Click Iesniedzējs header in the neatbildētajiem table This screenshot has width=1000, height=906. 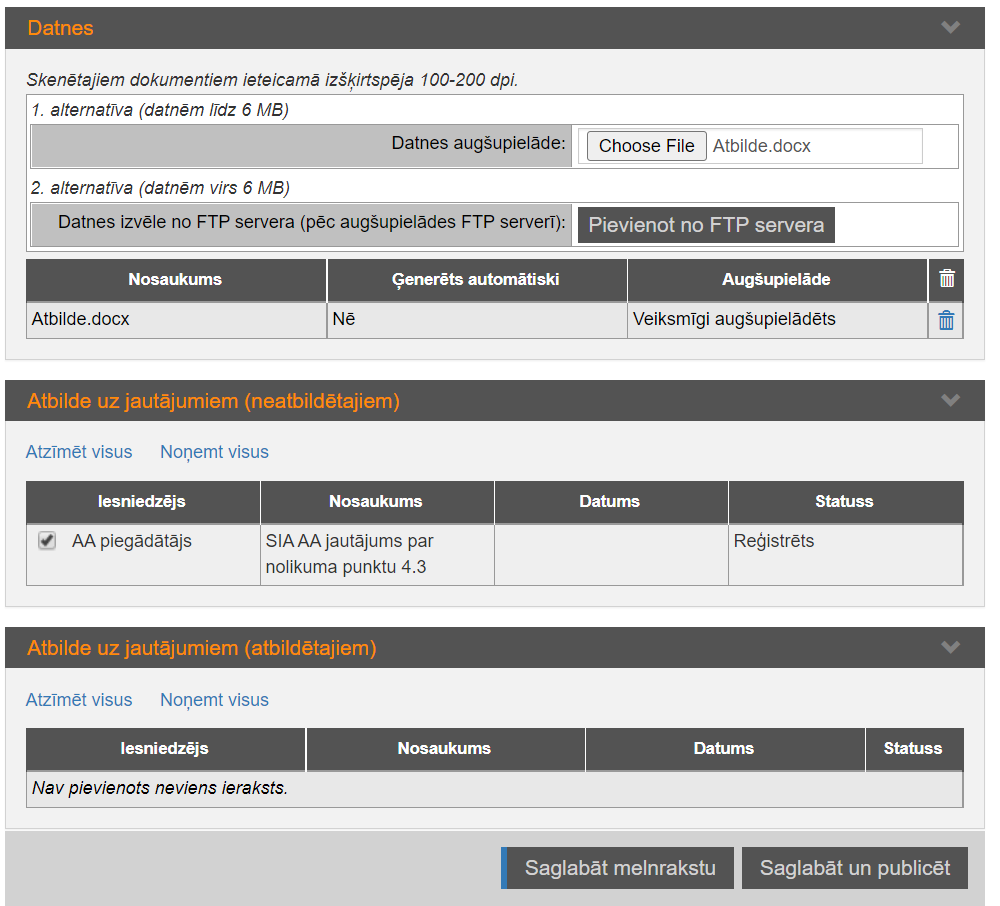(x=142, y=501)
